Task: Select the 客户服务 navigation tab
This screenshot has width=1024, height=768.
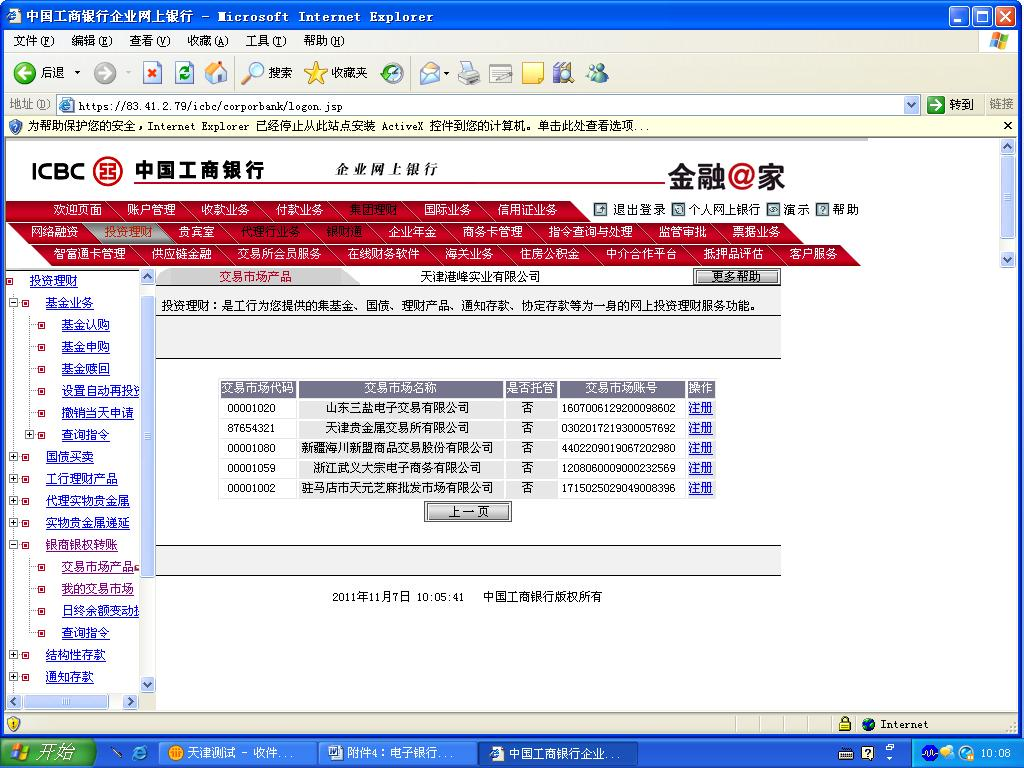Action: [812, 253]
